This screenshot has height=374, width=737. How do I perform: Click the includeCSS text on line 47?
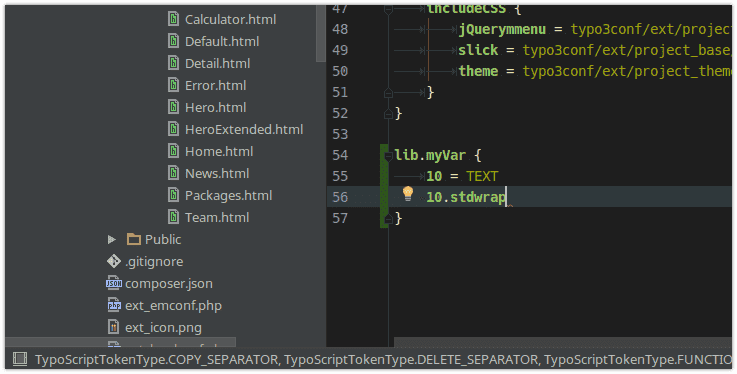pyautogui.click(x=466, y=9)
